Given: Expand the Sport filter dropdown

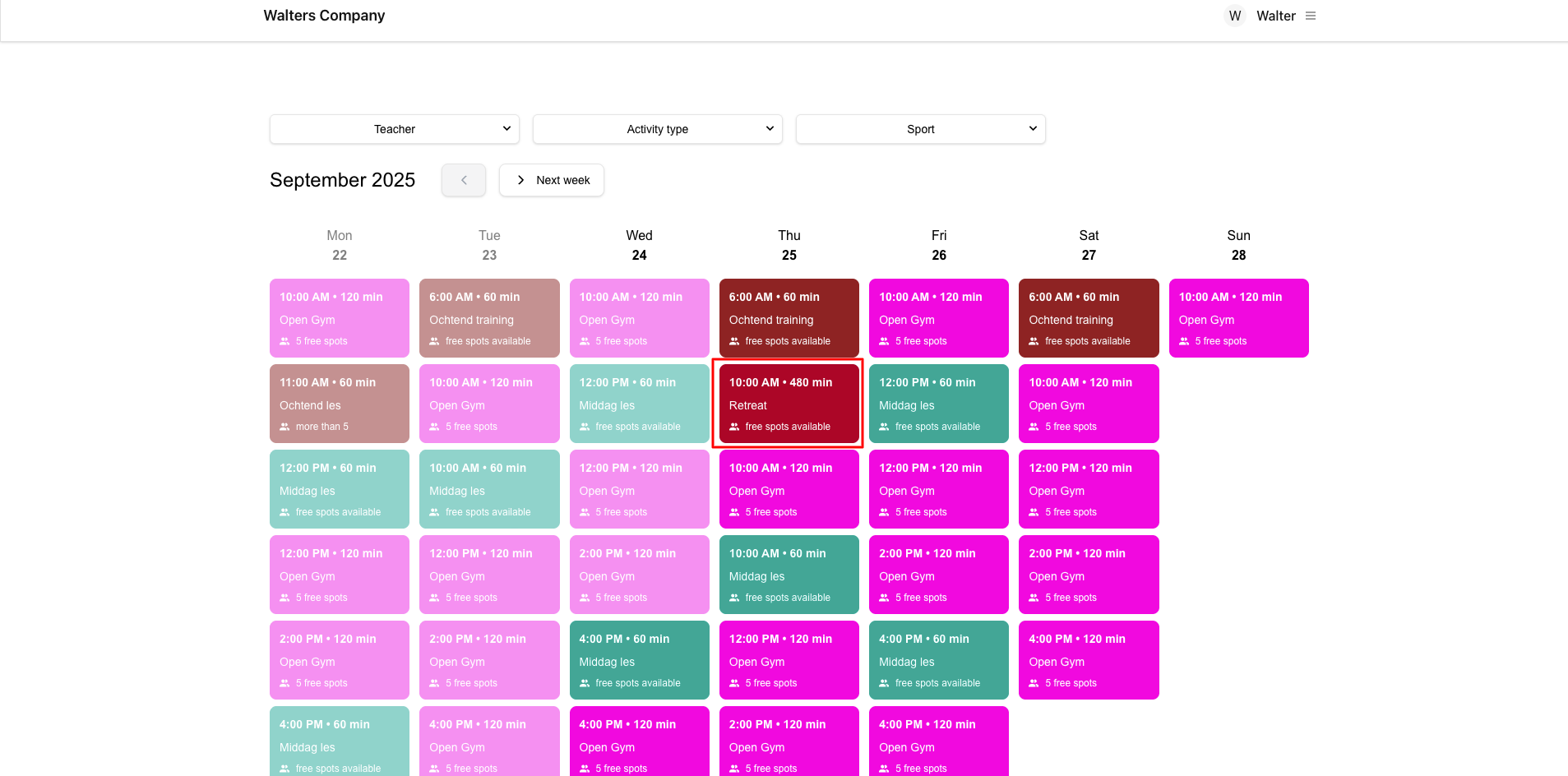Looking at the screenshot, I should pos(921,129).
